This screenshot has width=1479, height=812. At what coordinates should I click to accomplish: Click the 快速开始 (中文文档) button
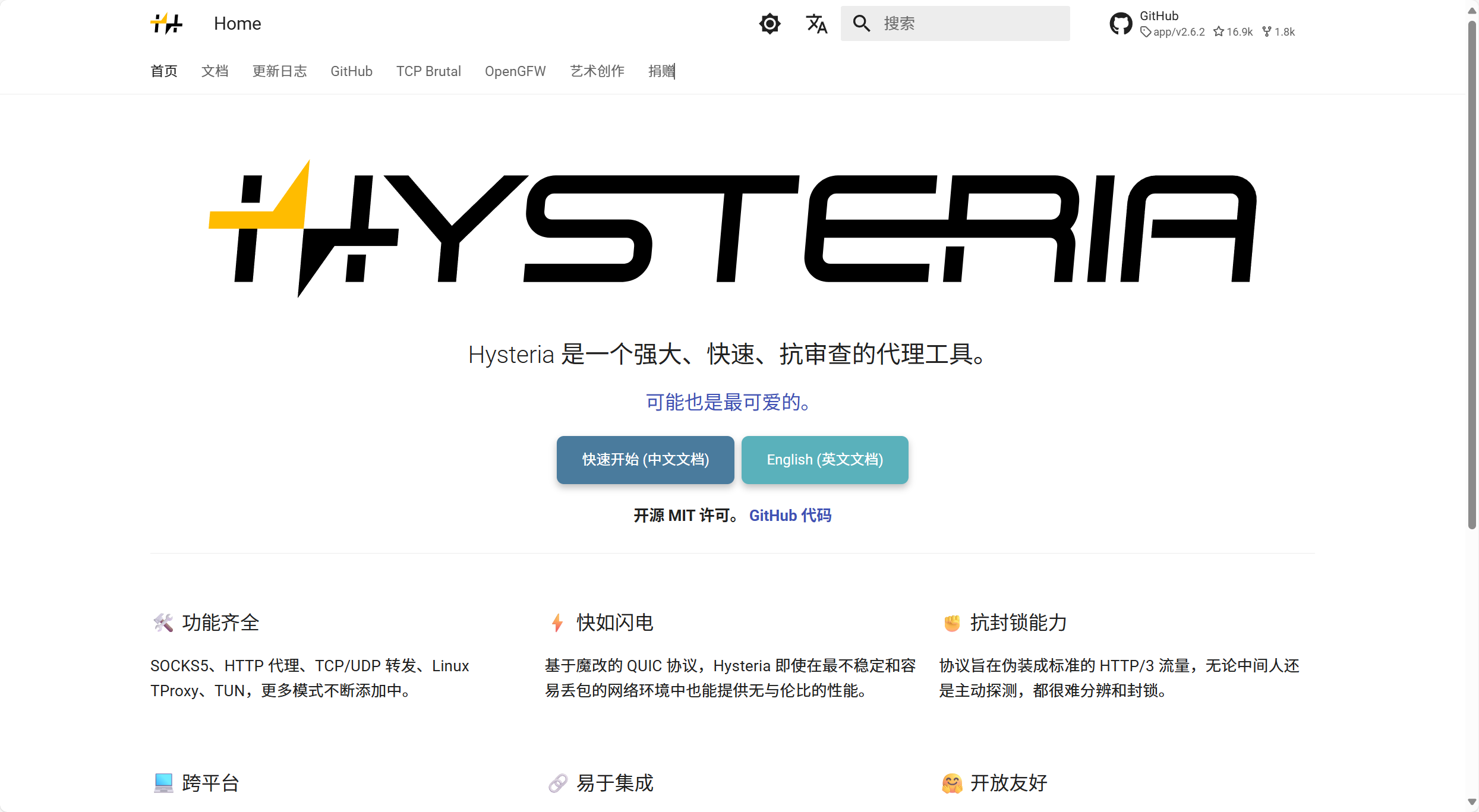tap(645, 460)
